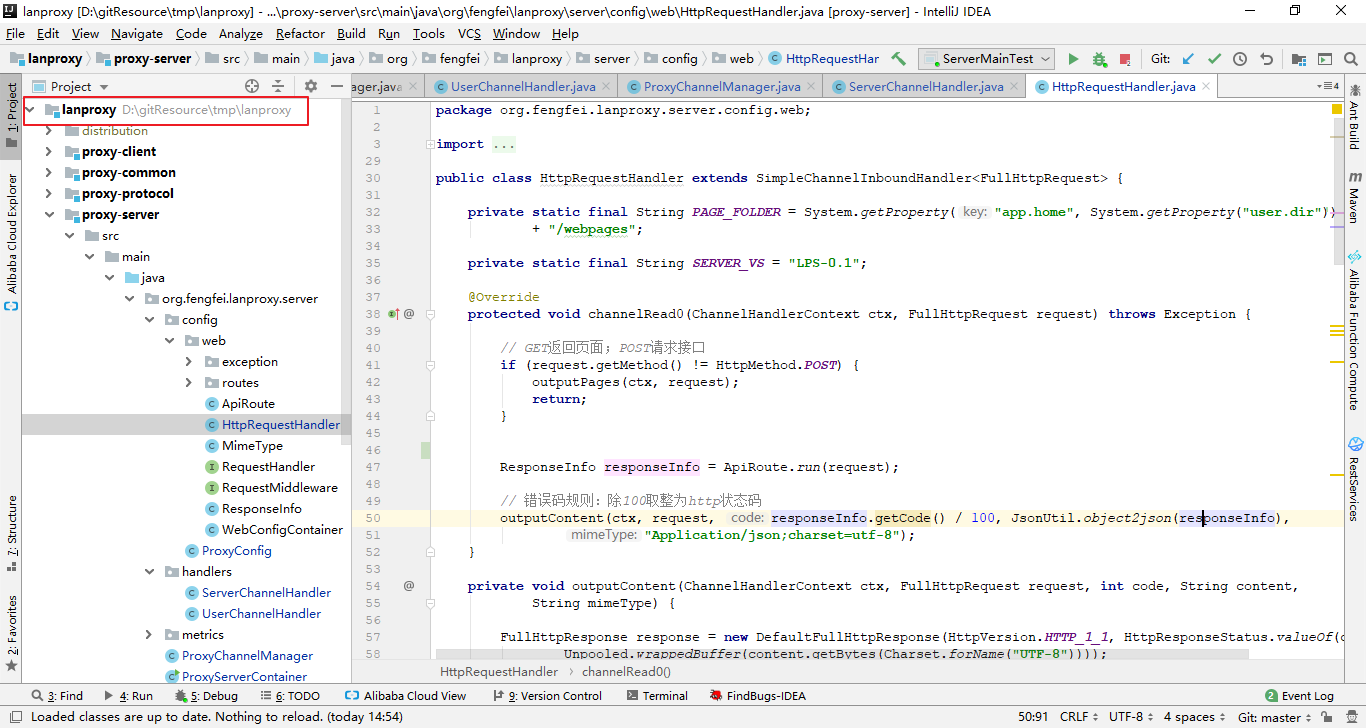Image resolution: width=1366 pixels, height=728 pixels.
Task: Commit changes with the green checkmark icon
Action: tap(1214, 59)
